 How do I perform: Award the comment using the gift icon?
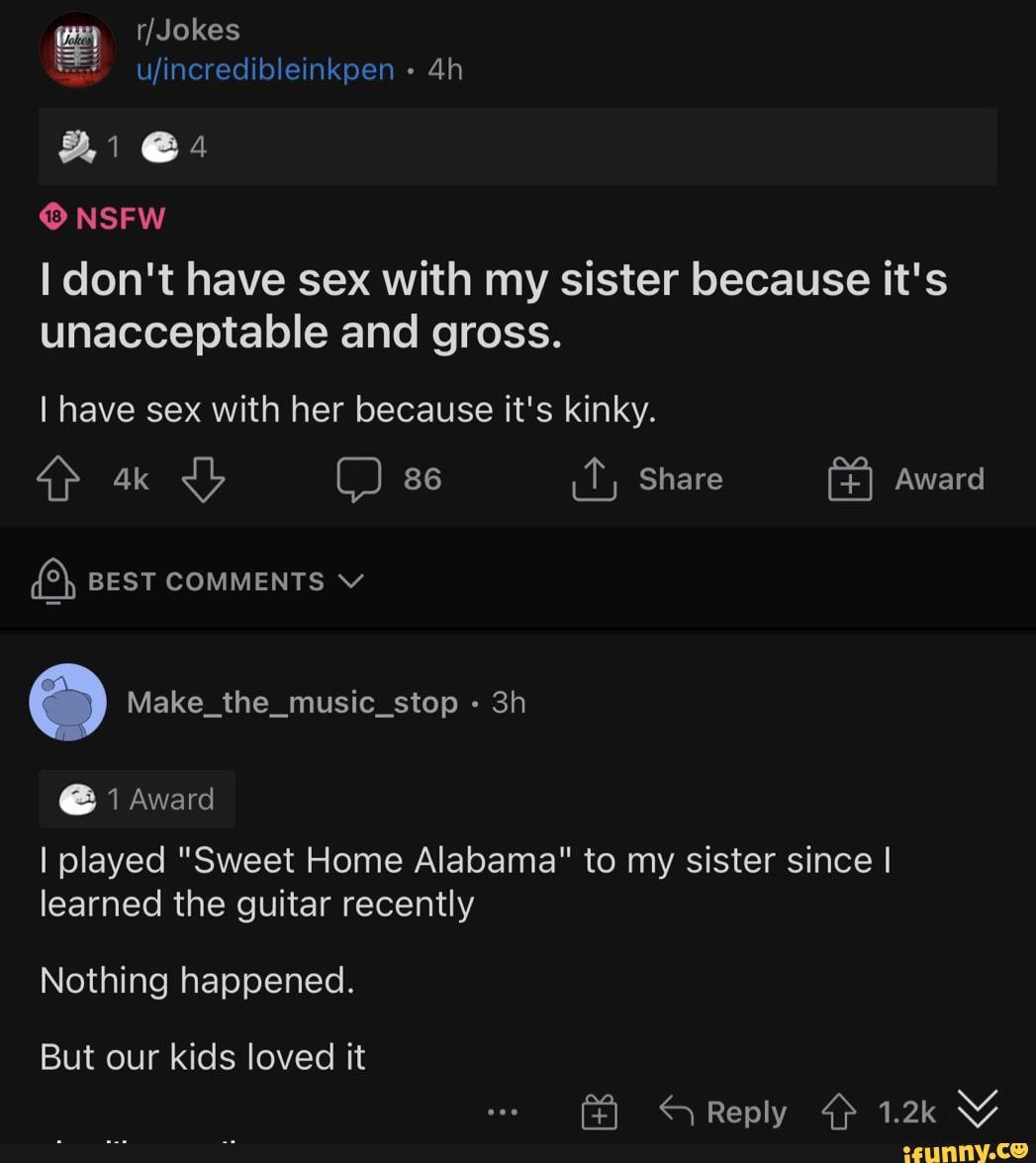[x=599, y=1114]
